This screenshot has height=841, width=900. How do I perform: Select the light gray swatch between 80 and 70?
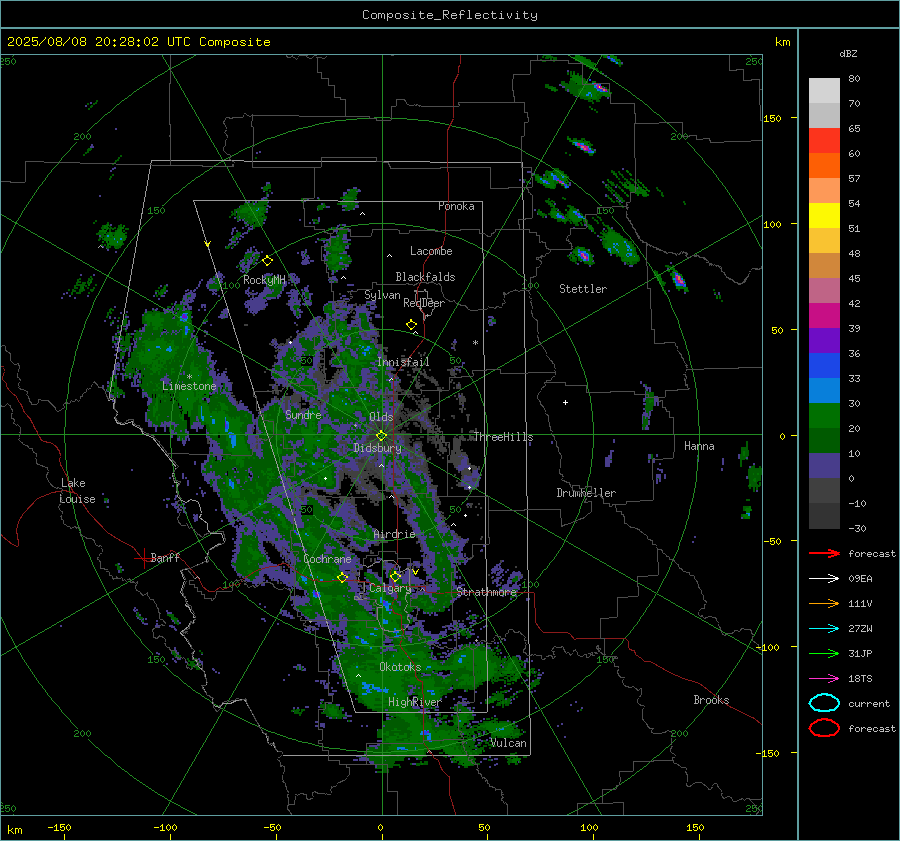[x=824, y=91]
